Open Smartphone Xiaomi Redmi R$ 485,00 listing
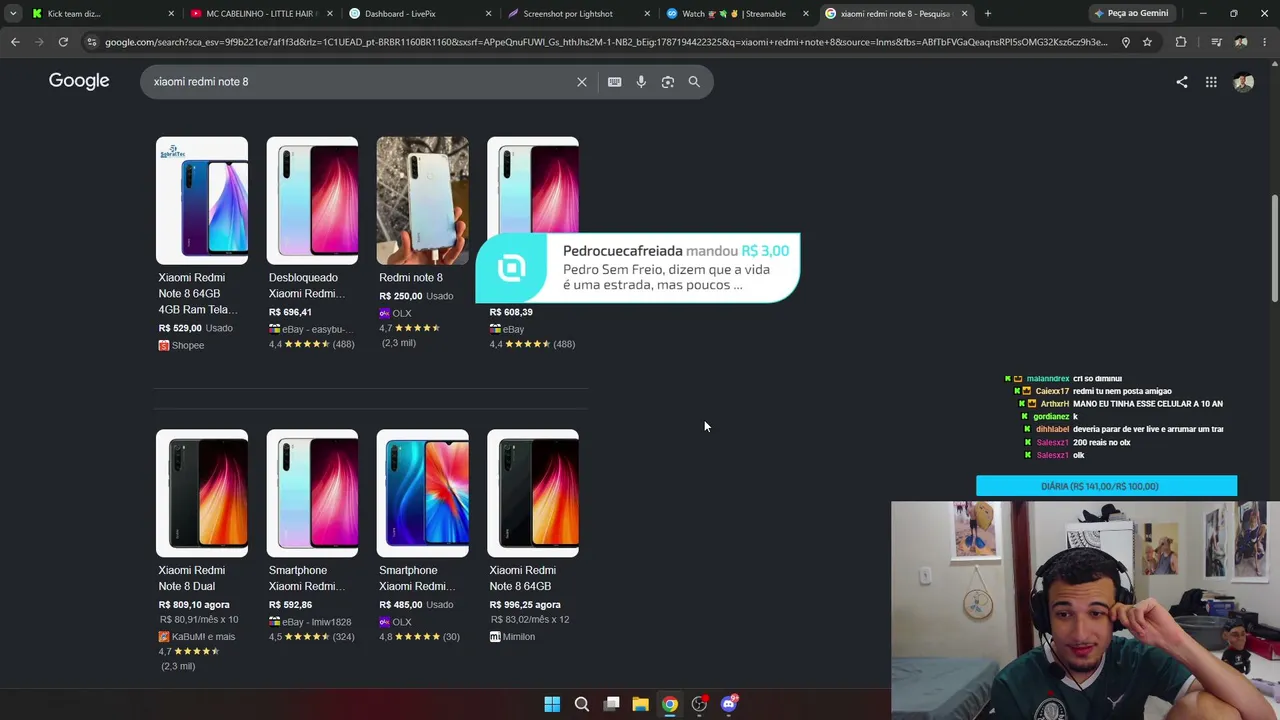Screen dimensions: 1280x720 click(417, 578)
